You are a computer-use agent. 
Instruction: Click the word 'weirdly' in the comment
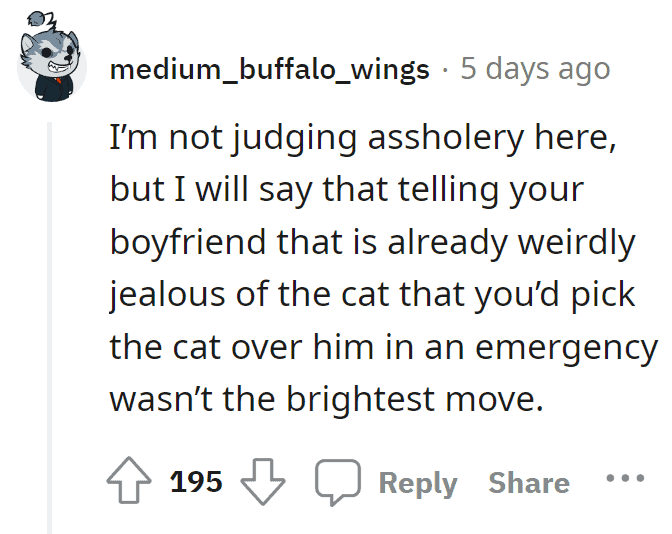pyautogui.click(x=576, y=242)
